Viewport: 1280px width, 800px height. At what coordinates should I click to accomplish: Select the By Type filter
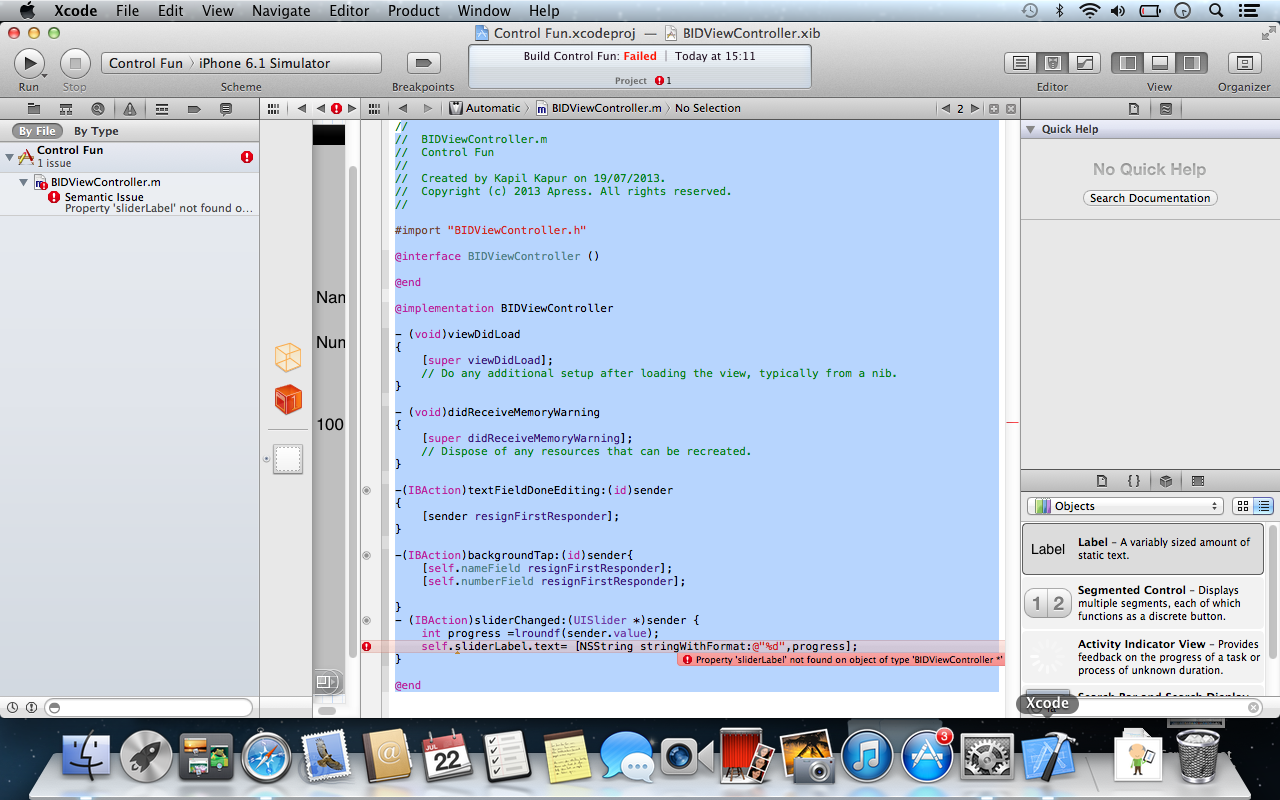pyautogui.click(x=96, y=131)
